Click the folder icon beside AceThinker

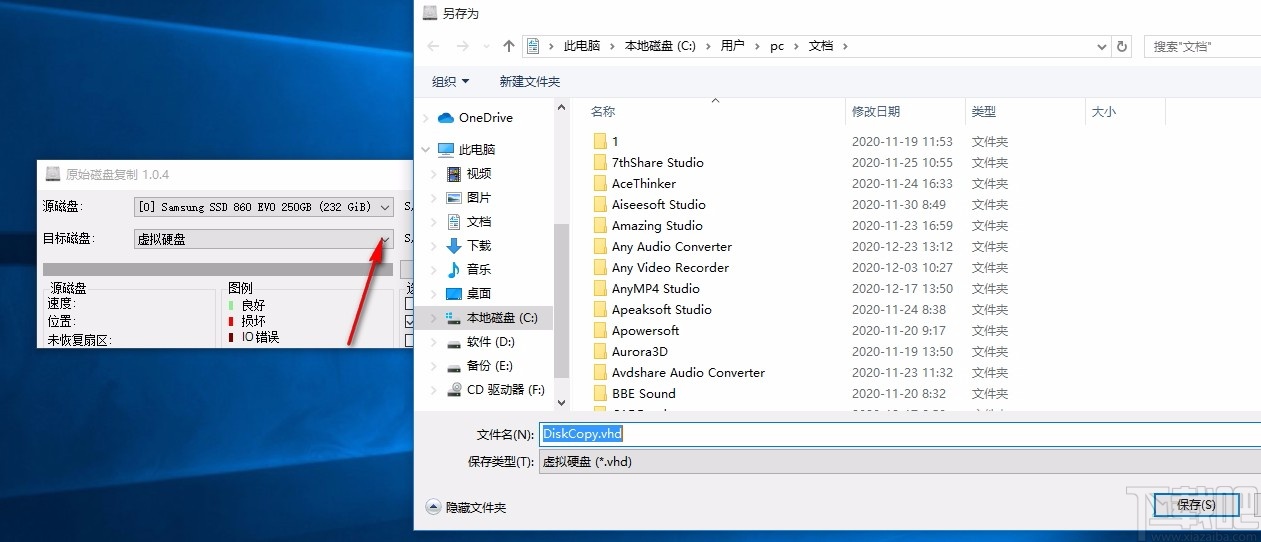tap(600, 184)
